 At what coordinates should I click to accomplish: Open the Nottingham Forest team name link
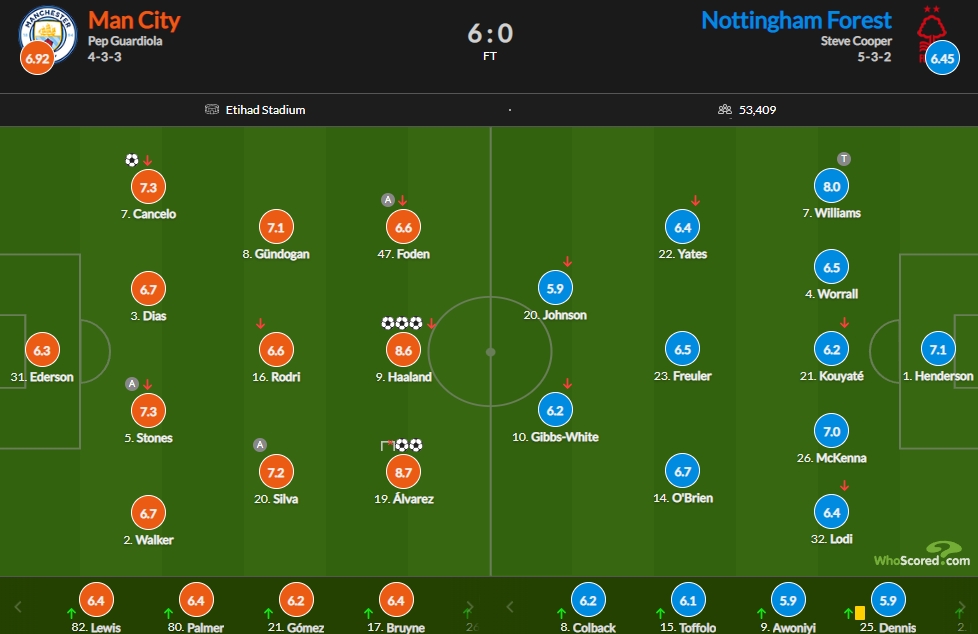[796, 21]
